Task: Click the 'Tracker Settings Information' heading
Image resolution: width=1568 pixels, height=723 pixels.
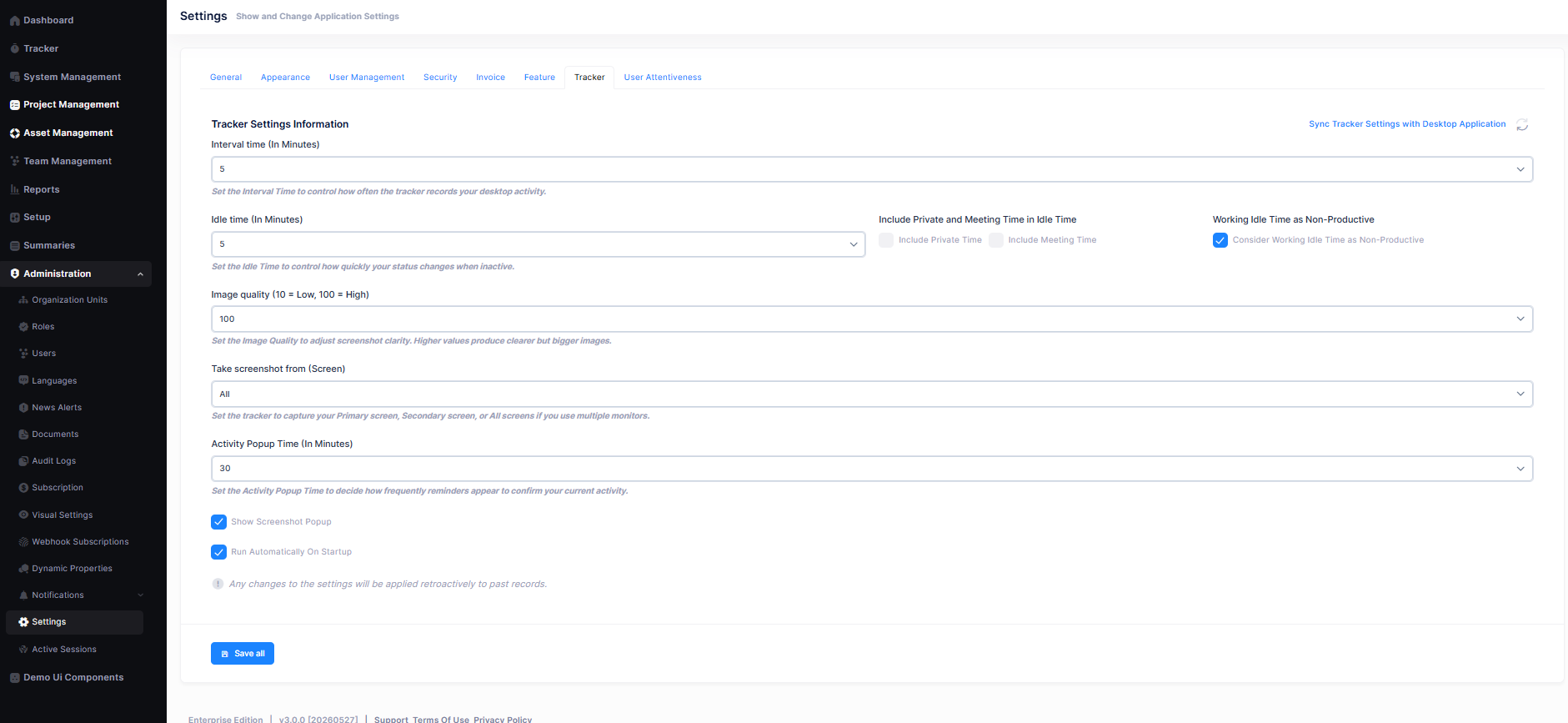Action: click(280, 124)
